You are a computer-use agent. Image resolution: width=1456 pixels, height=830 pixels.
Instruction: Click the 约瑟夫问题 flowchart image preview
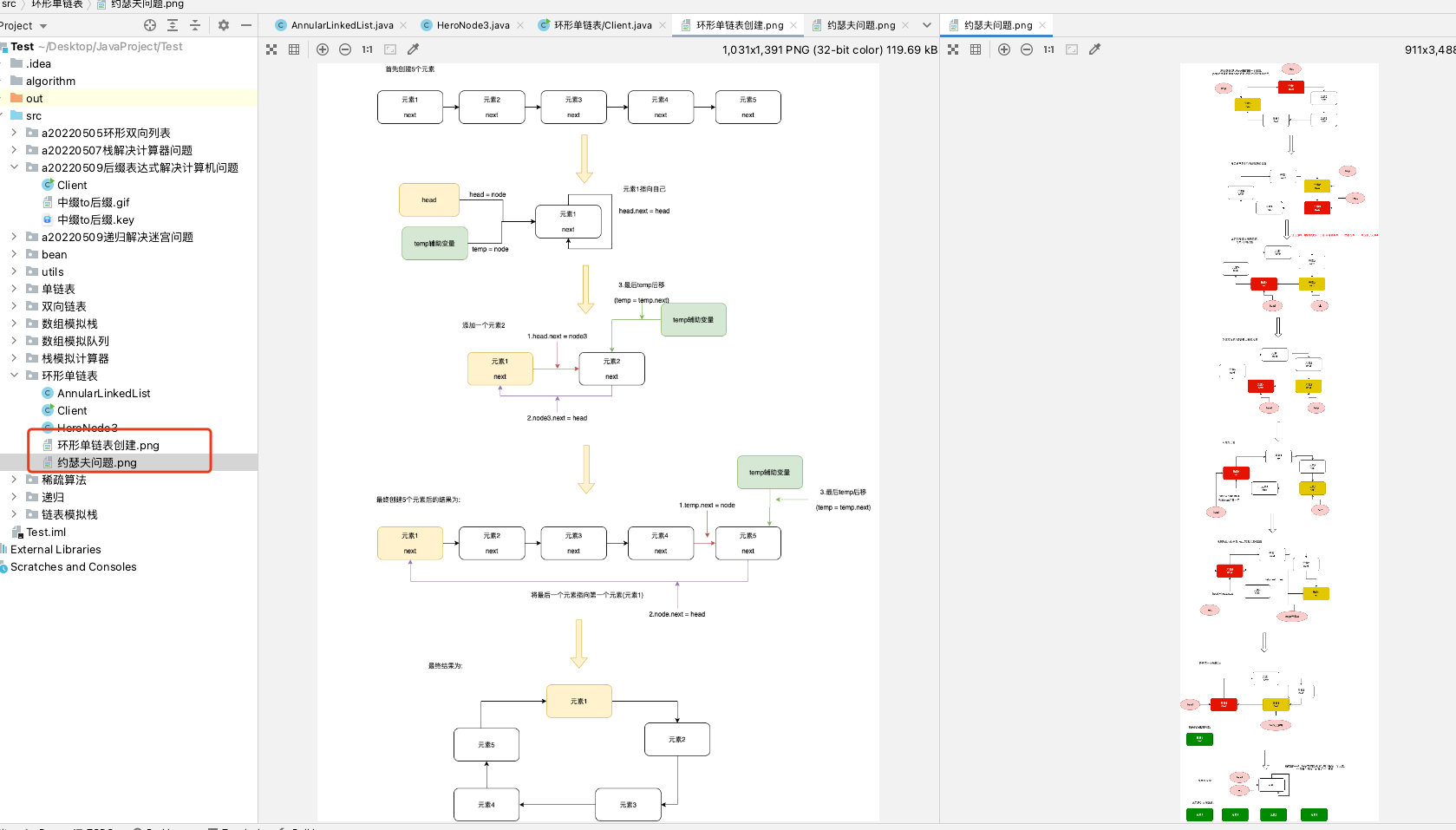(x=1278, y=441)
